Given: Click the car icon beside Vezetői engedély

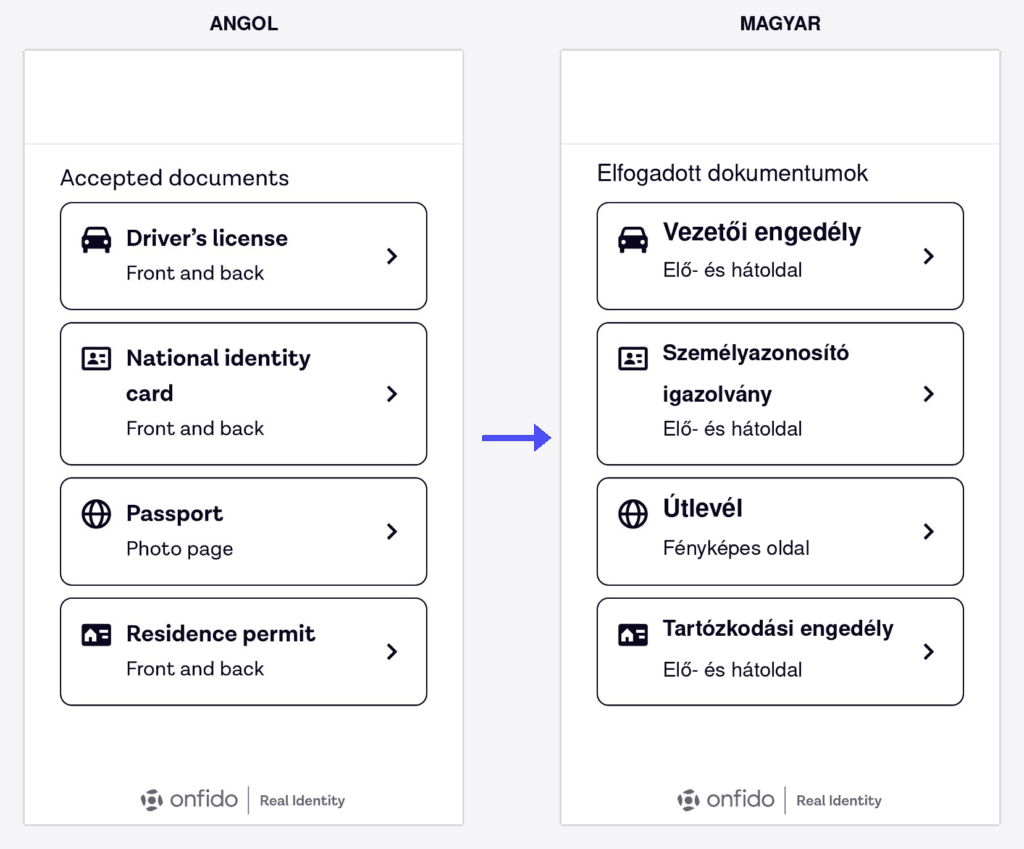Looking at the screenshot, I should coord(633,239).
